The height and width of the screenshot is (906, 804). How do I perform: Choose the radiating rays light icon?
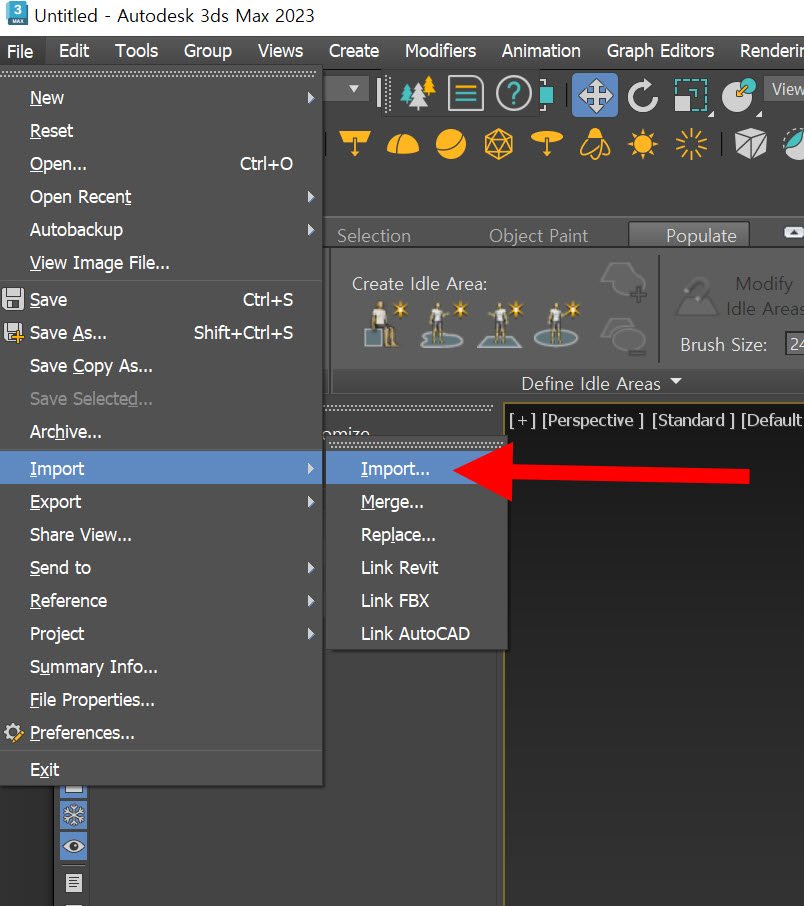(691, 144)
